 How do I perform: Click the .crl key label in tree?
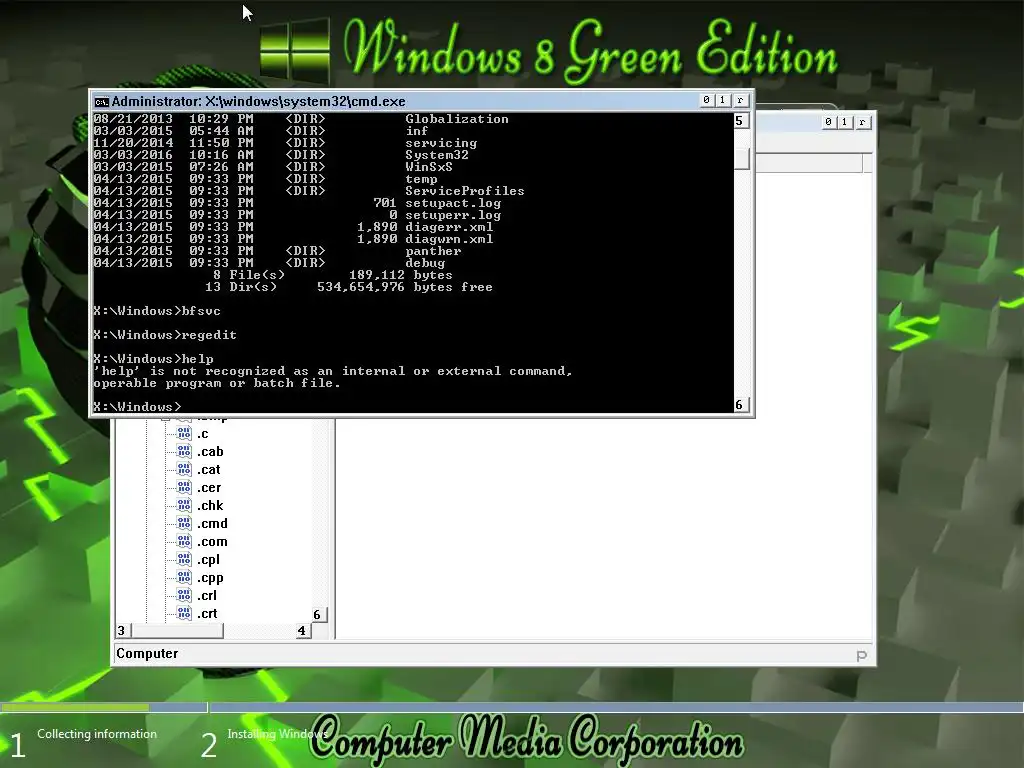[x=207, y=596]
